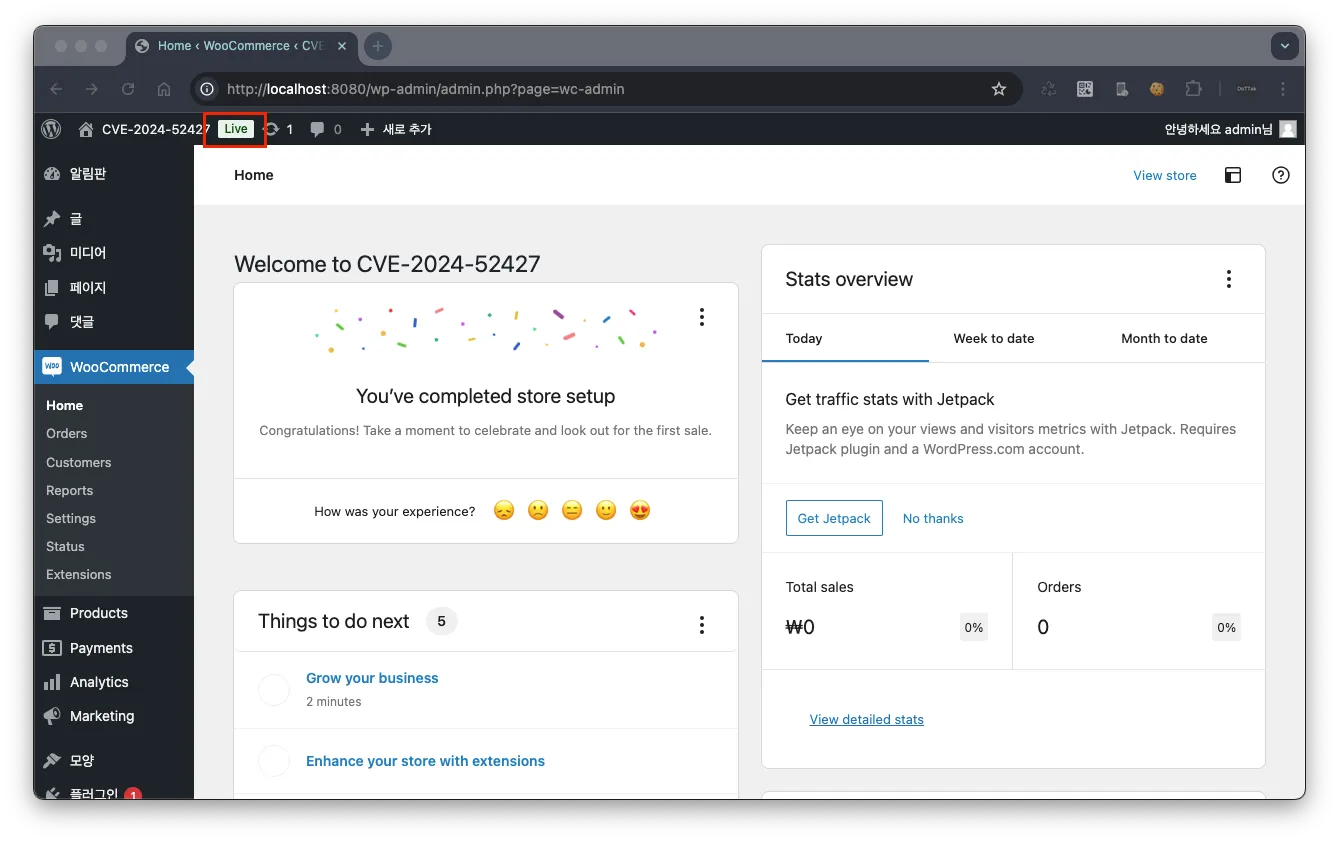
Task: Open the Products menu
Action: (113, 613)
